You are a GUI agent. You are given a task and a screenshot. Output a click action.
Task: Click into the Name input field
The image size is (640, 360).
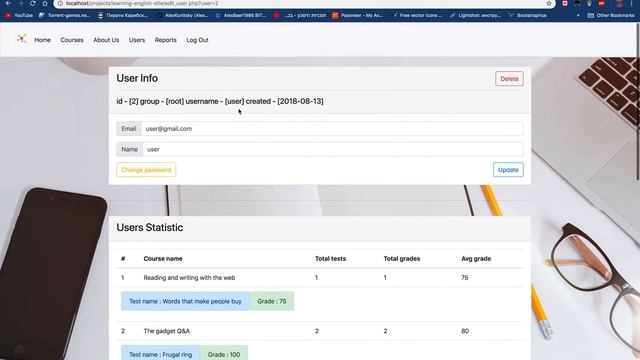(x=333, y=149)
